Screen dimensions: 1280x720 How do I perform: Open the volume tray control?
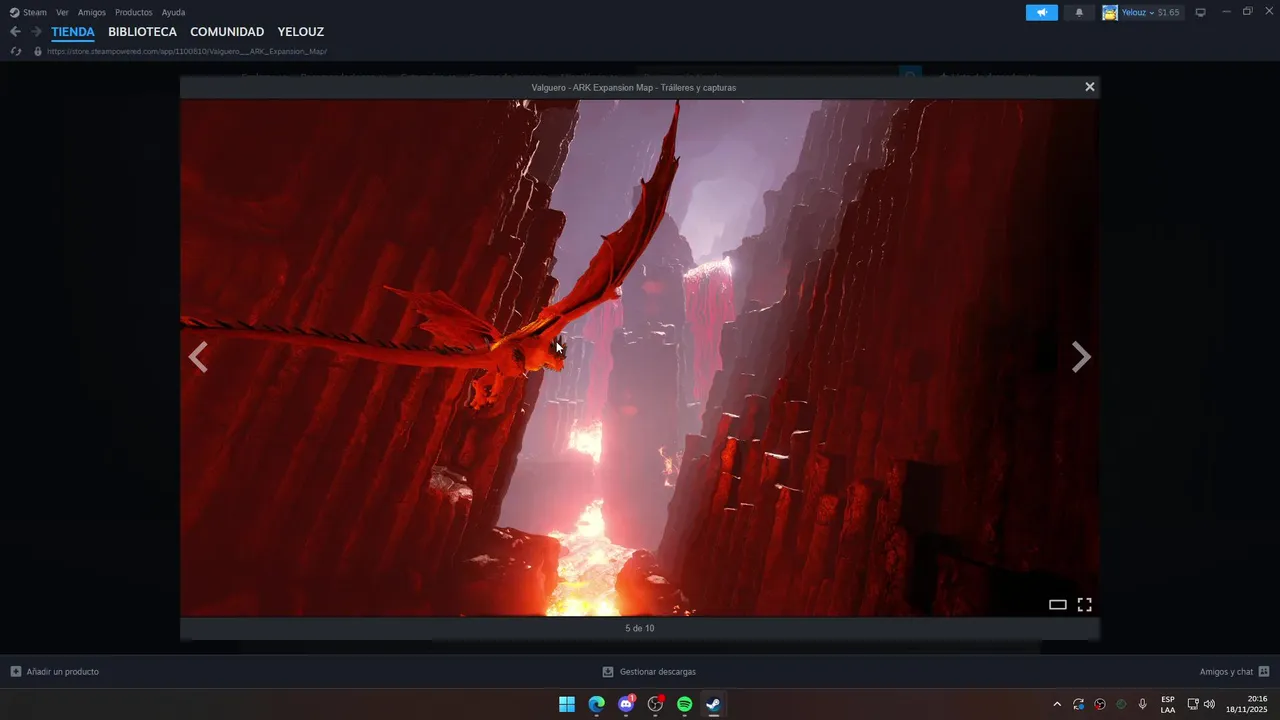click(x=1209, y=704)
